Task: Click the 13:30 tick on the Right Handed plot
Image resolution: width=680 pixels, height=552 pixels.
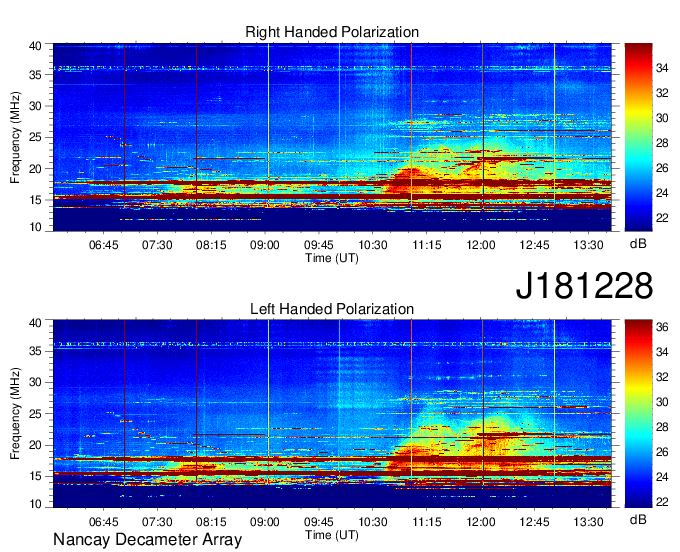Action: (x=588, y=245)
